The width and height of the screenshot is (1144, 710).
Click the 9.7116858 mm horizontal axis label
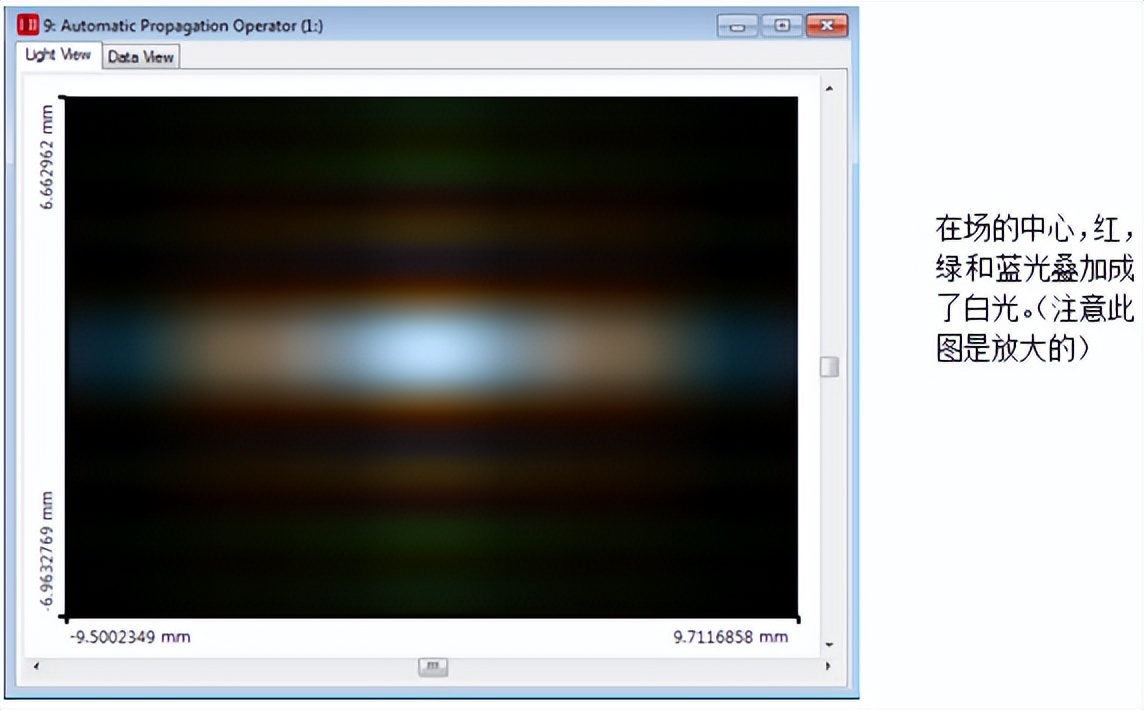(730, 637)
